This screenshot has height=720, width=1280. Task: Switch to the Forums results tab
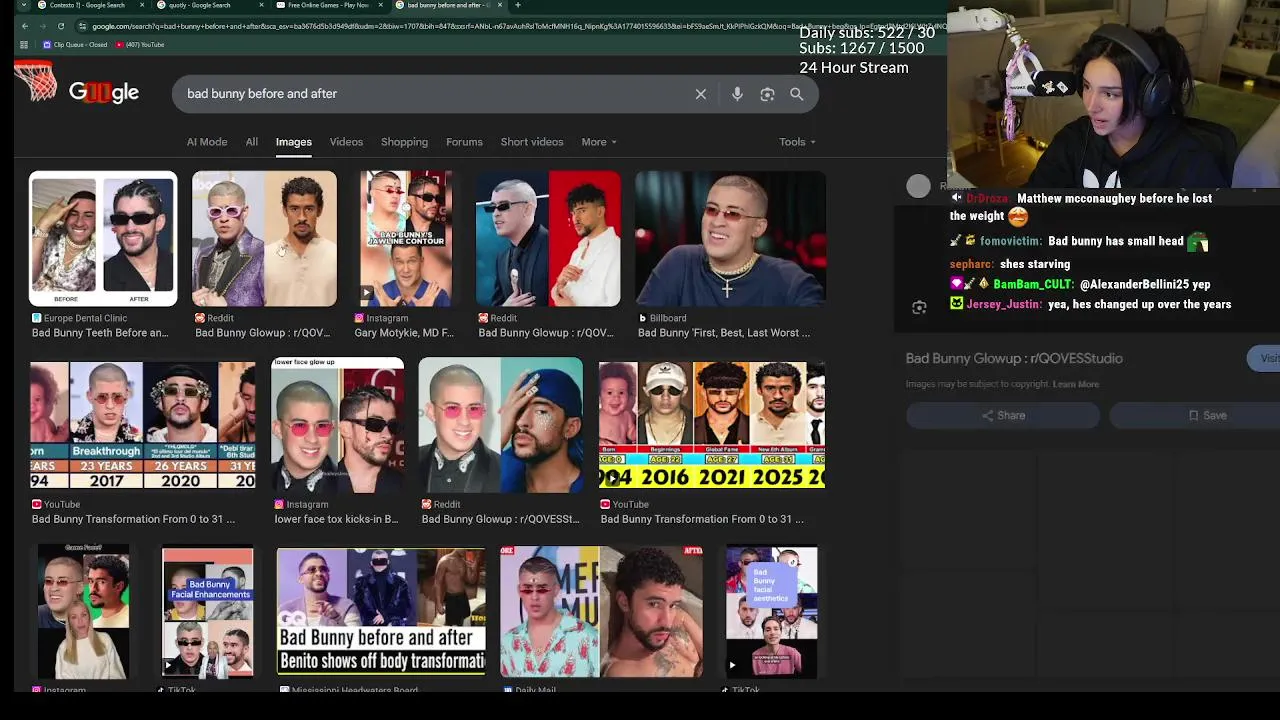(x=464, y=142)
